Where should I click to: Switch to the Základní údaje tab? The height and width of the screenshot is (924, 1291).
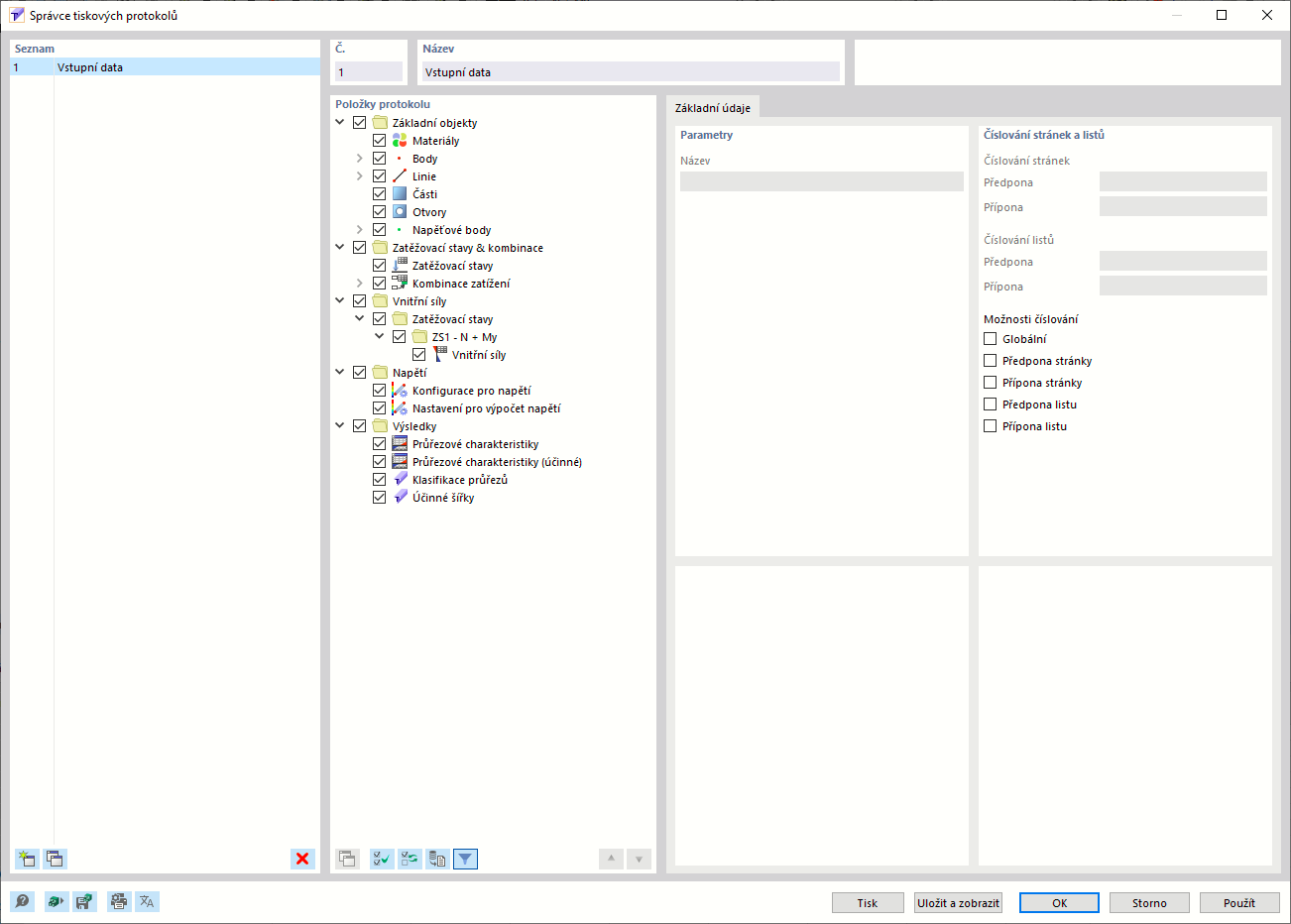[713, 108]
